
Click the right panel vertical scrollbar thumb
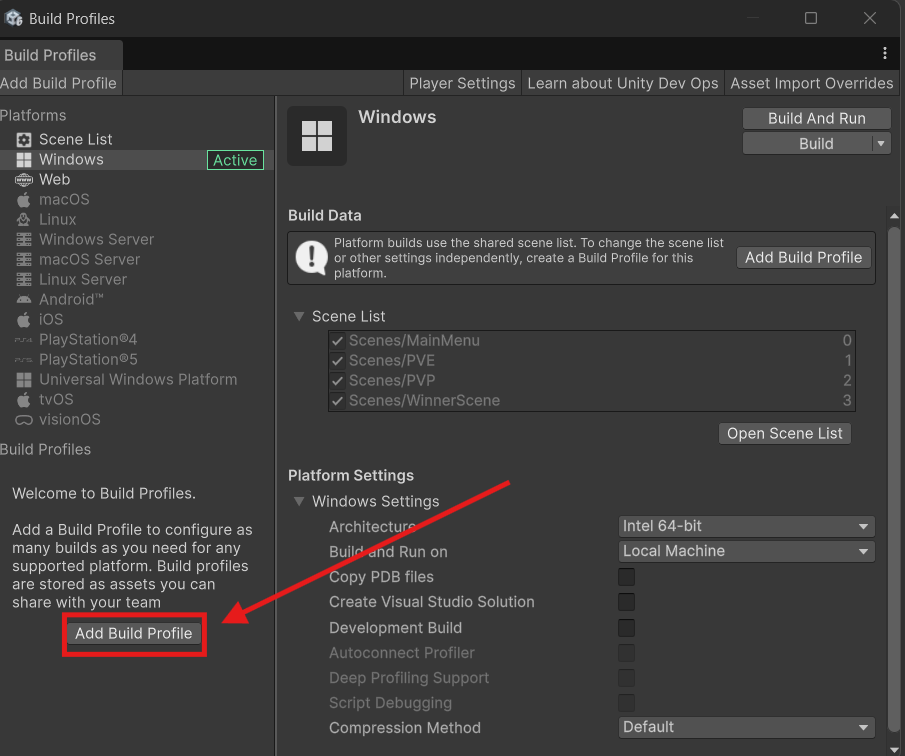click(x=894, y=479)
